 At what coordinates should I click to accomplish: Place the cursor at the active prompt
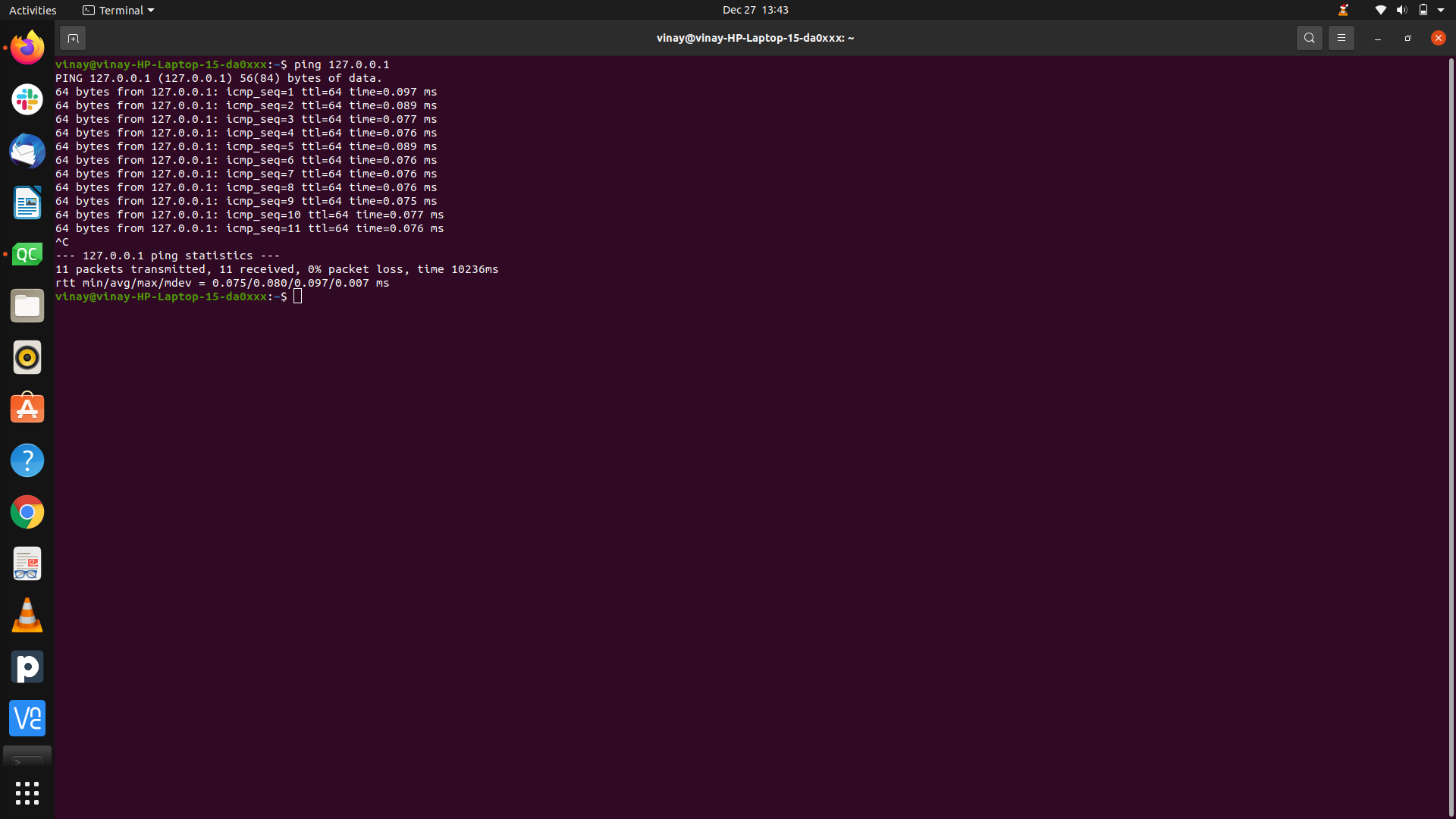coord(298,297)
